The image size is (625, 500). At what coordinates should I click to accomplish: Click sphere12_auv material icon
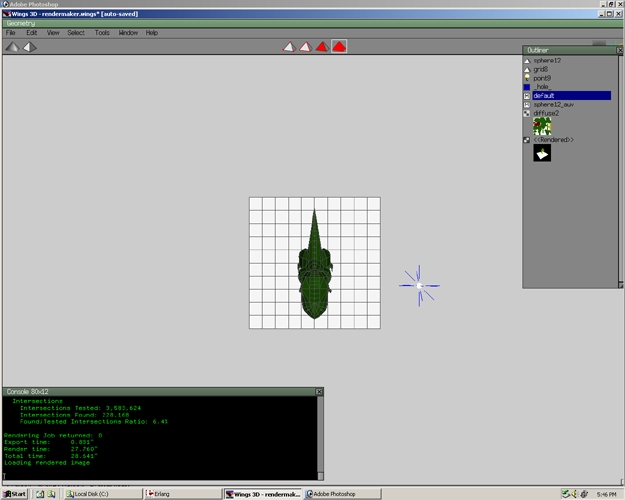pyautogui.click(x=527, y=104)
